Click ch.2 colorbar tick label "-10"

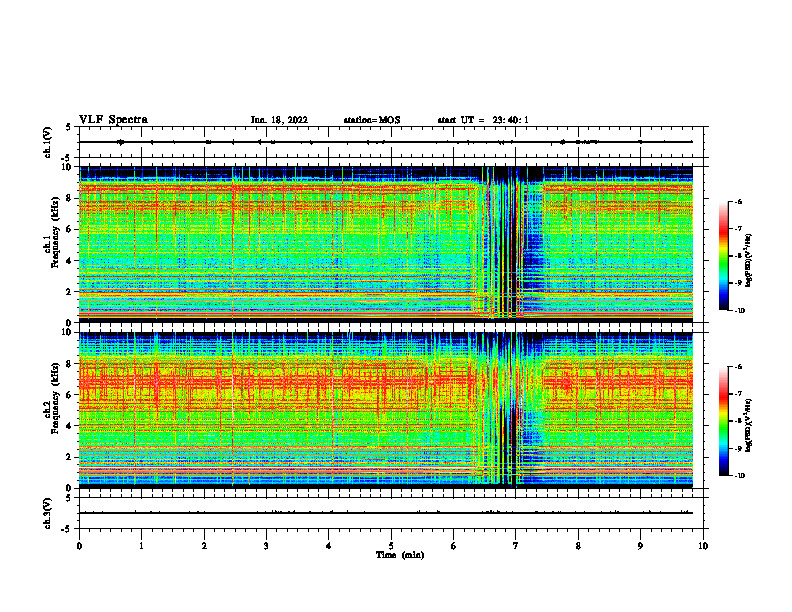[739, 476]
